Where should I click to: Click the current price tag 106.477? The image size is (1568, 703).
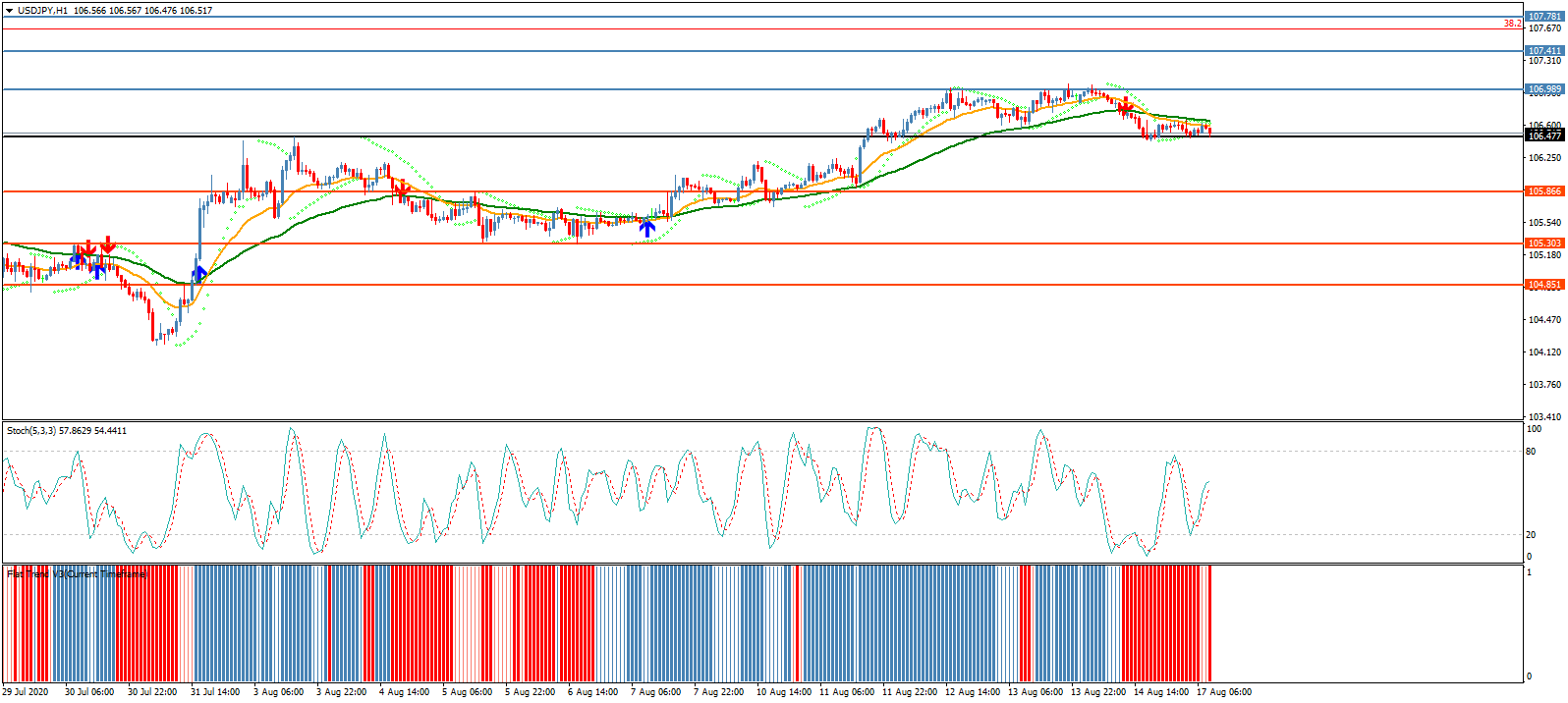click(x=1544, y=135)
